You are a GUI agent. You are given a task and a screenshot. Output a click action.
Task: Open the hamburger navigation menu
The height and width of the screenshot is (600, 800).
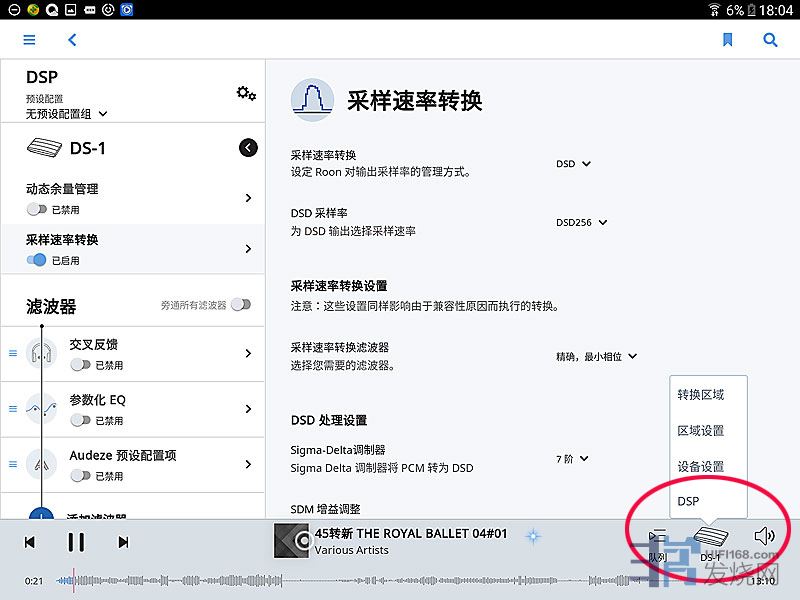[29, 40]
